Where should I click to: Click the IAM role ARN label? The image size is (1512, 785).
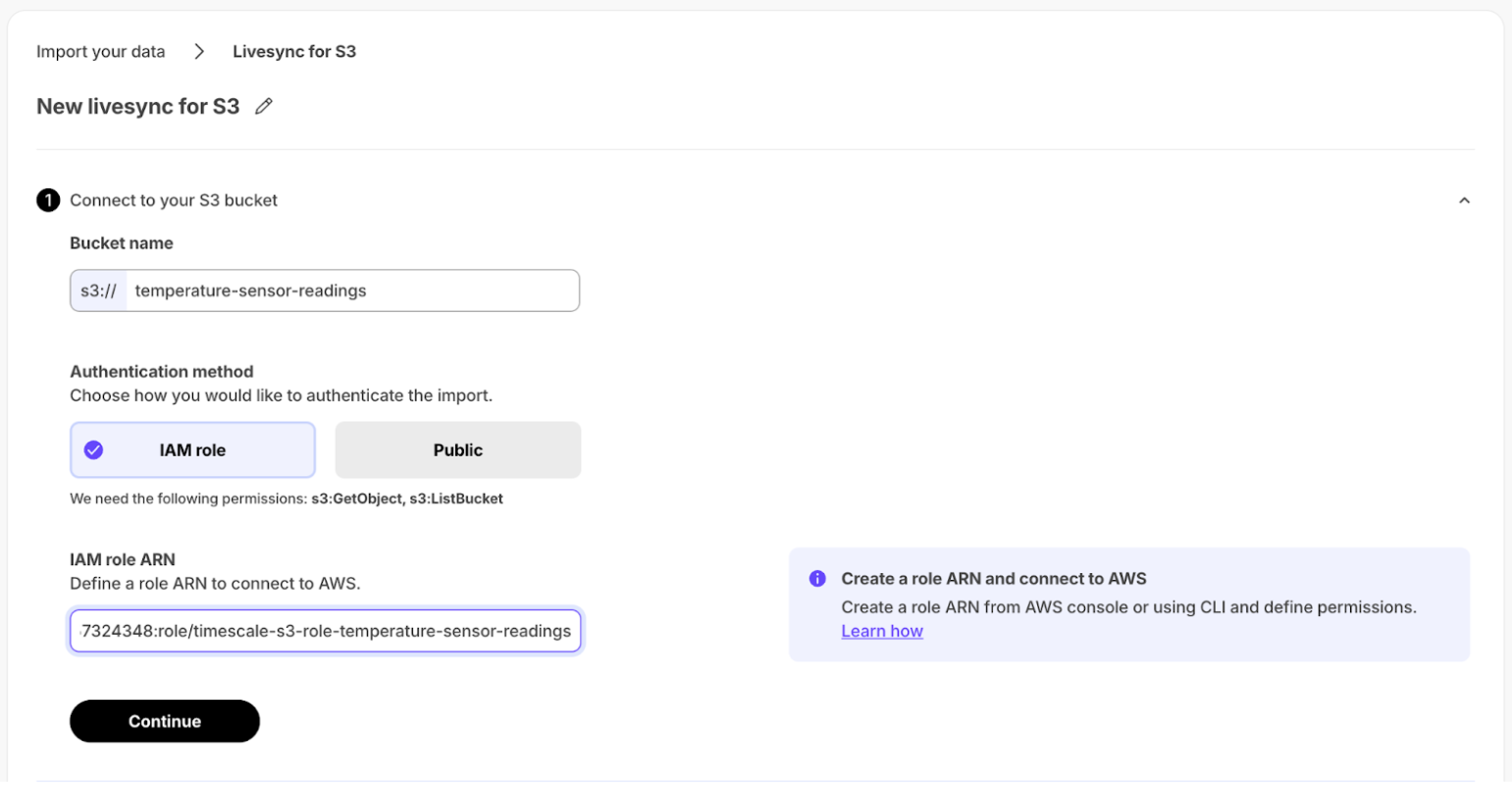tap(123, 559)
